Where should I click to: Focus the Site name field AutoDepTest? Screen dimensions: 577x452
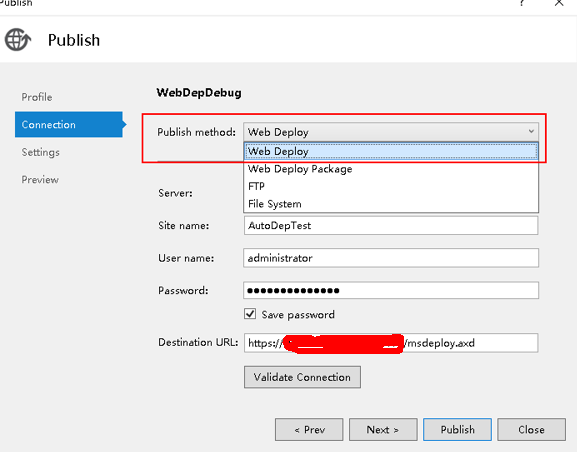[391, 225]
